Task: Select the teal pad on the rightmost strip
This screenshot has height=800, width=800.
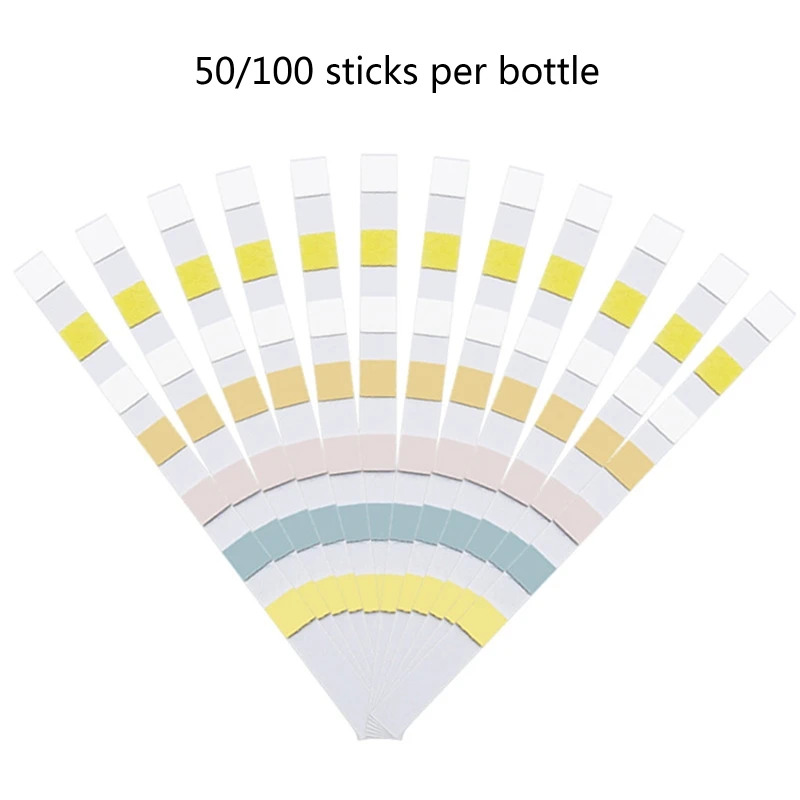Action: (534, 570)
